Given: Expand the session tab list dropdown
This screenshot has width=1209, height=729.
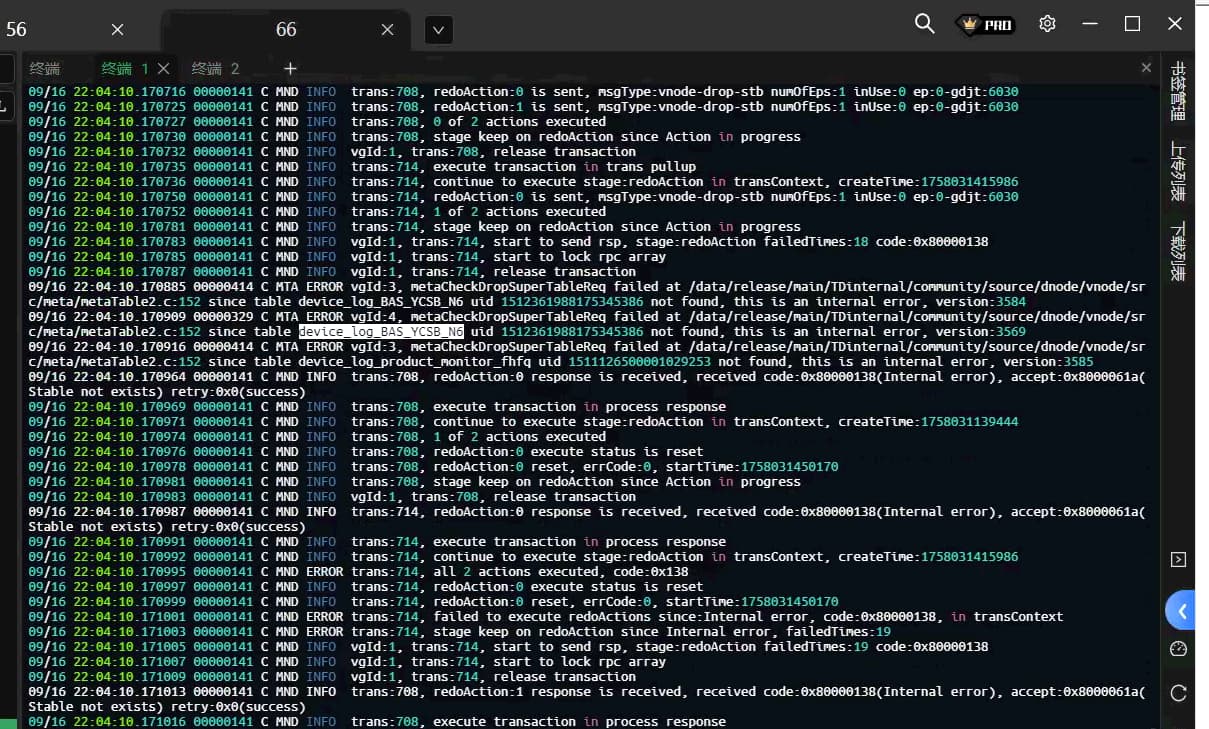Looking at the screenshot, I should coord(438,30).
